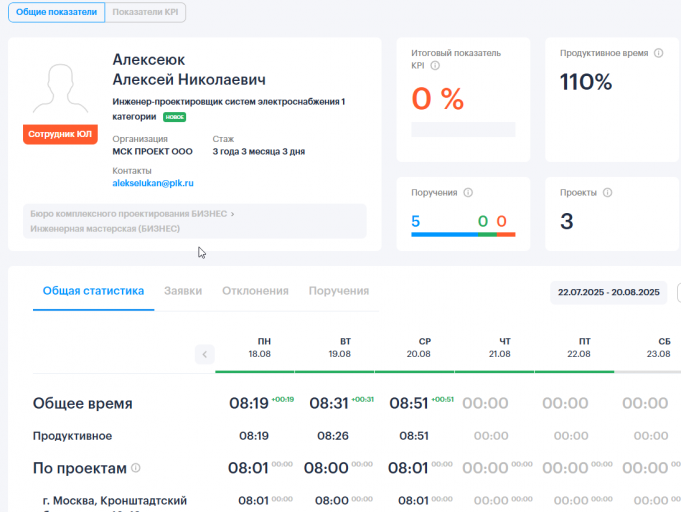Open the Поручения tab
This screenshot has height=512, width=681.
click(339, 291)
